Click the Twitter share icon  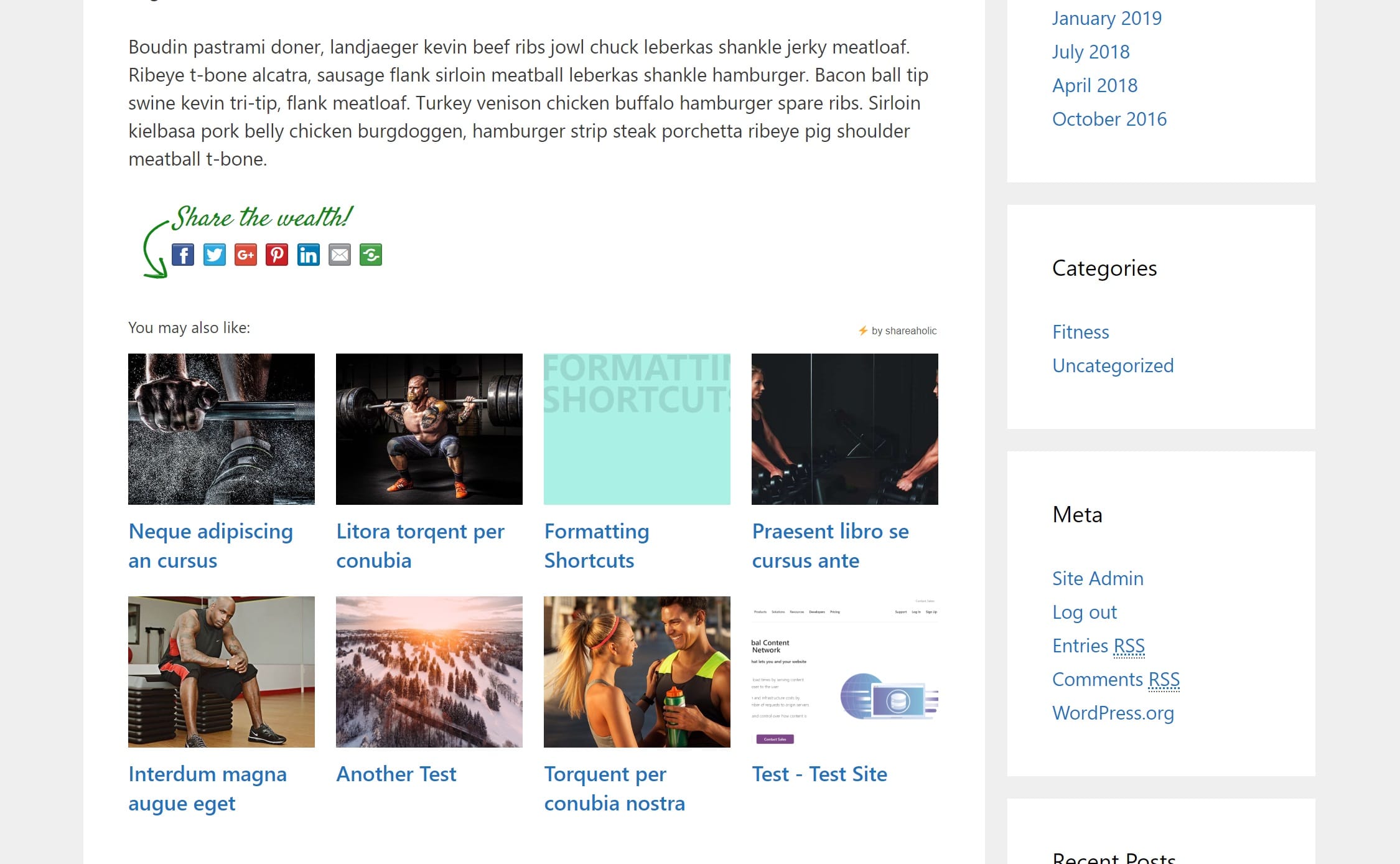214,255
